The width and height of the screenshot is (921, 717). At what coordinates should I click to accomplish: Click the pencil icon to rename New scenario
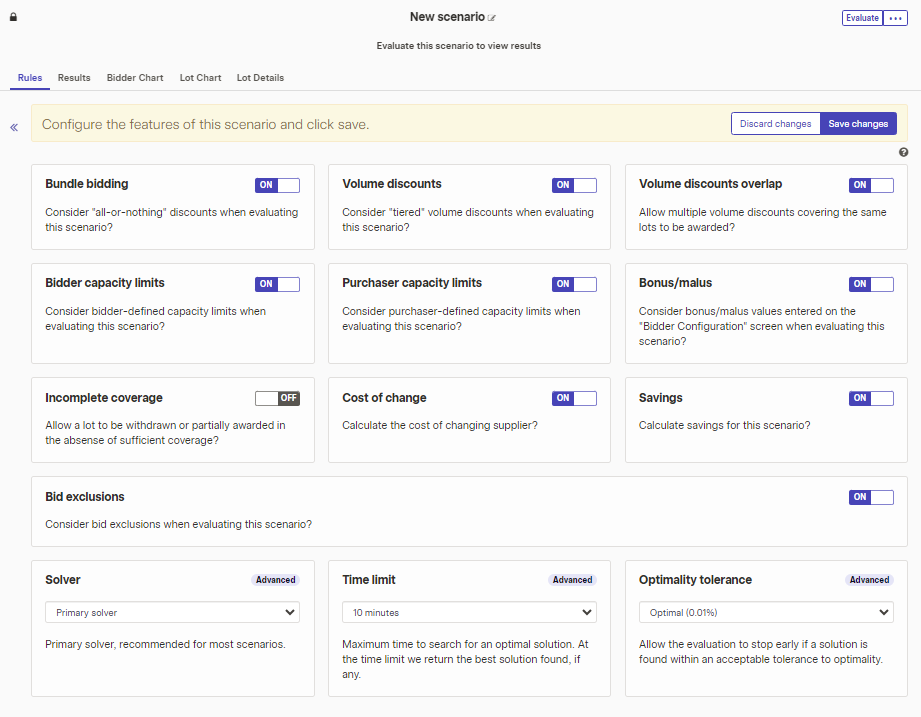[492, 17]
